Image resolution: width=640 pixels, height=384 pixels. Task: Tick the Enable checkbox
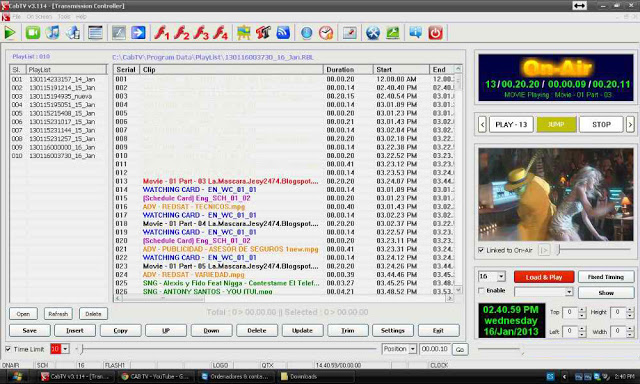click(481, 291)
